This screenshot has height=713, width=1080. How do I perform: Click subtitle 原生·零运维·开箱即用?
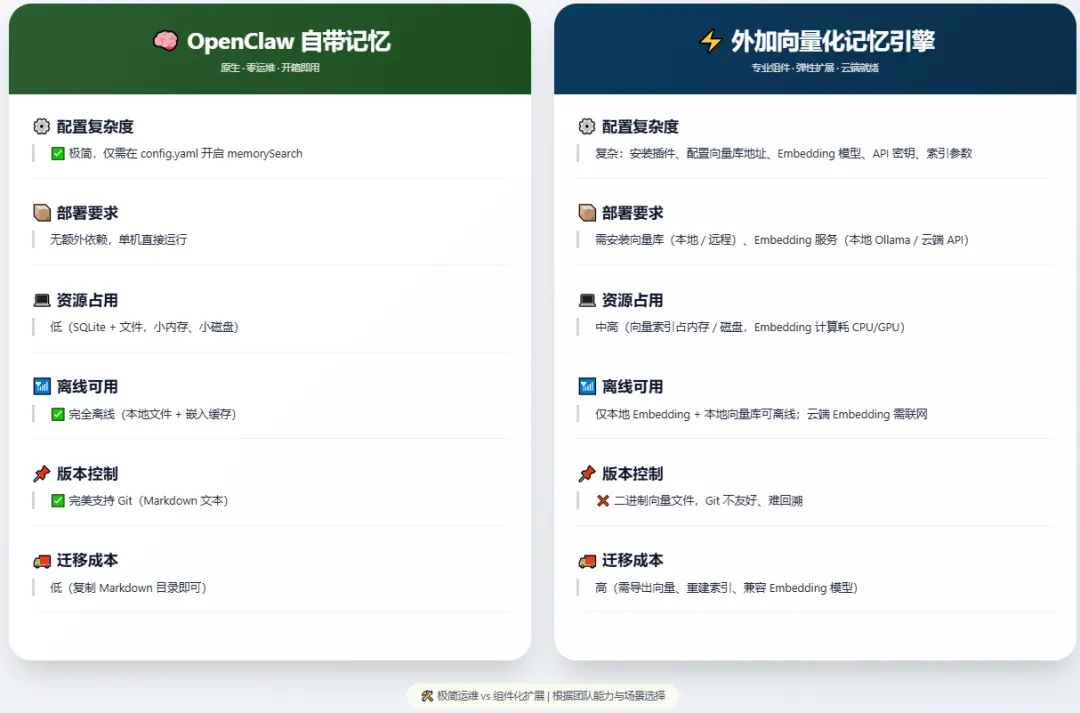270,68
